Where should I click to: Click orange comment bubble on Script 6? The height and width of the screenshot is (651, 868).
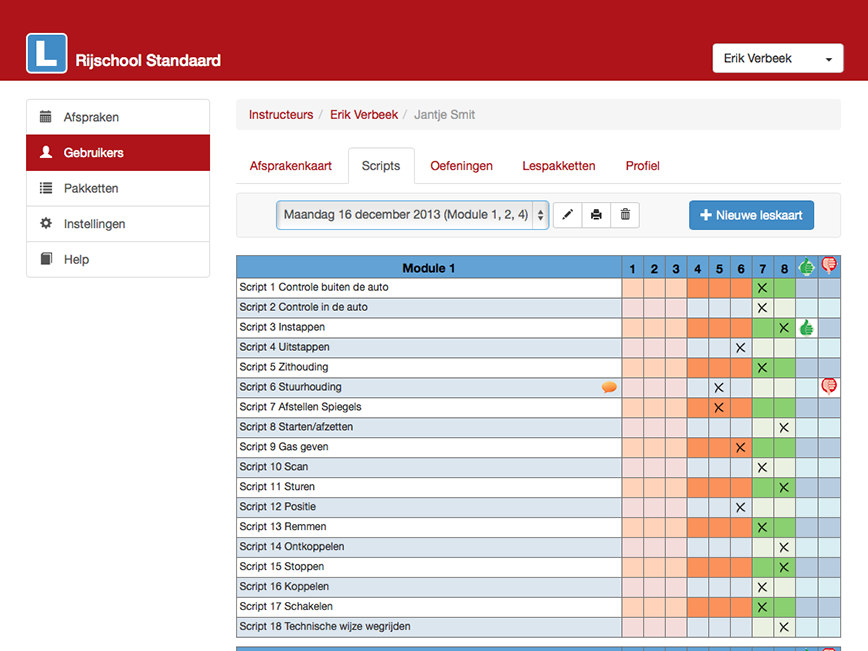pyautogui.click(x=608, y=387)
